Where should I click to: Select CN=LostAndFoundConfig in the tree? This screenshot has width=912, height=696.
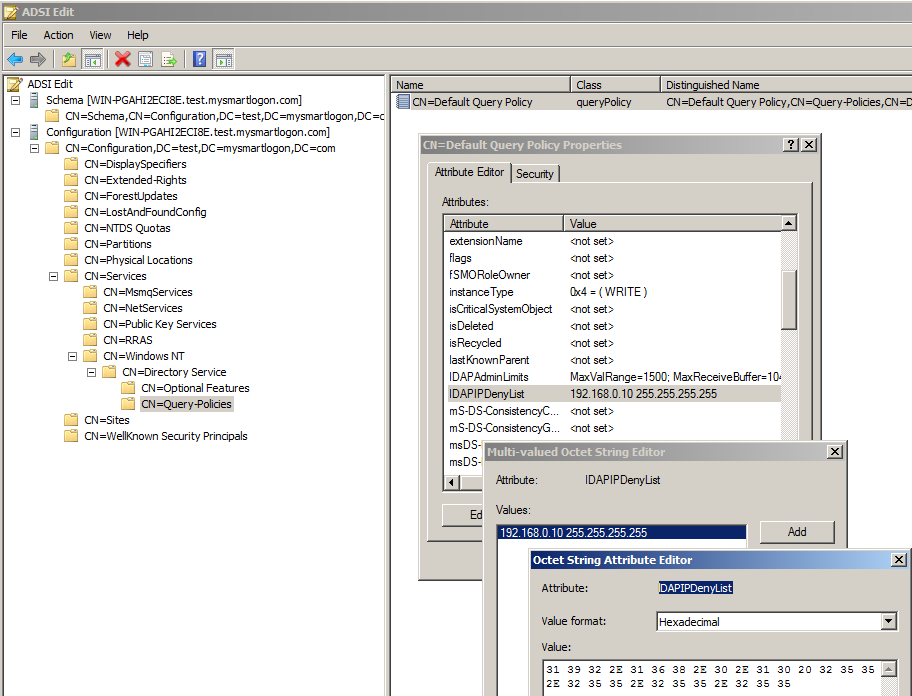tap(145, 212)
